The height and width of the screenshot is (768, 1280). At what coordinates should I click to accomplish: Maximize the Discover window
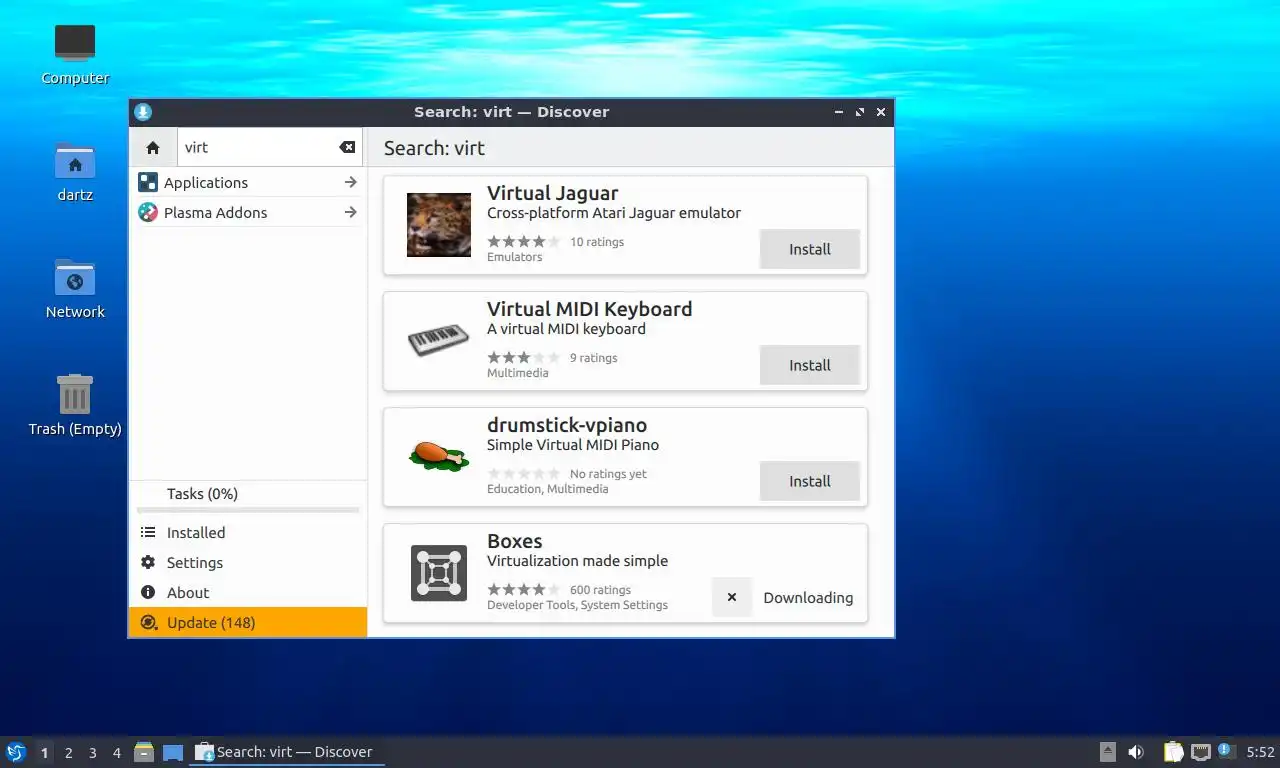[860, 112]
